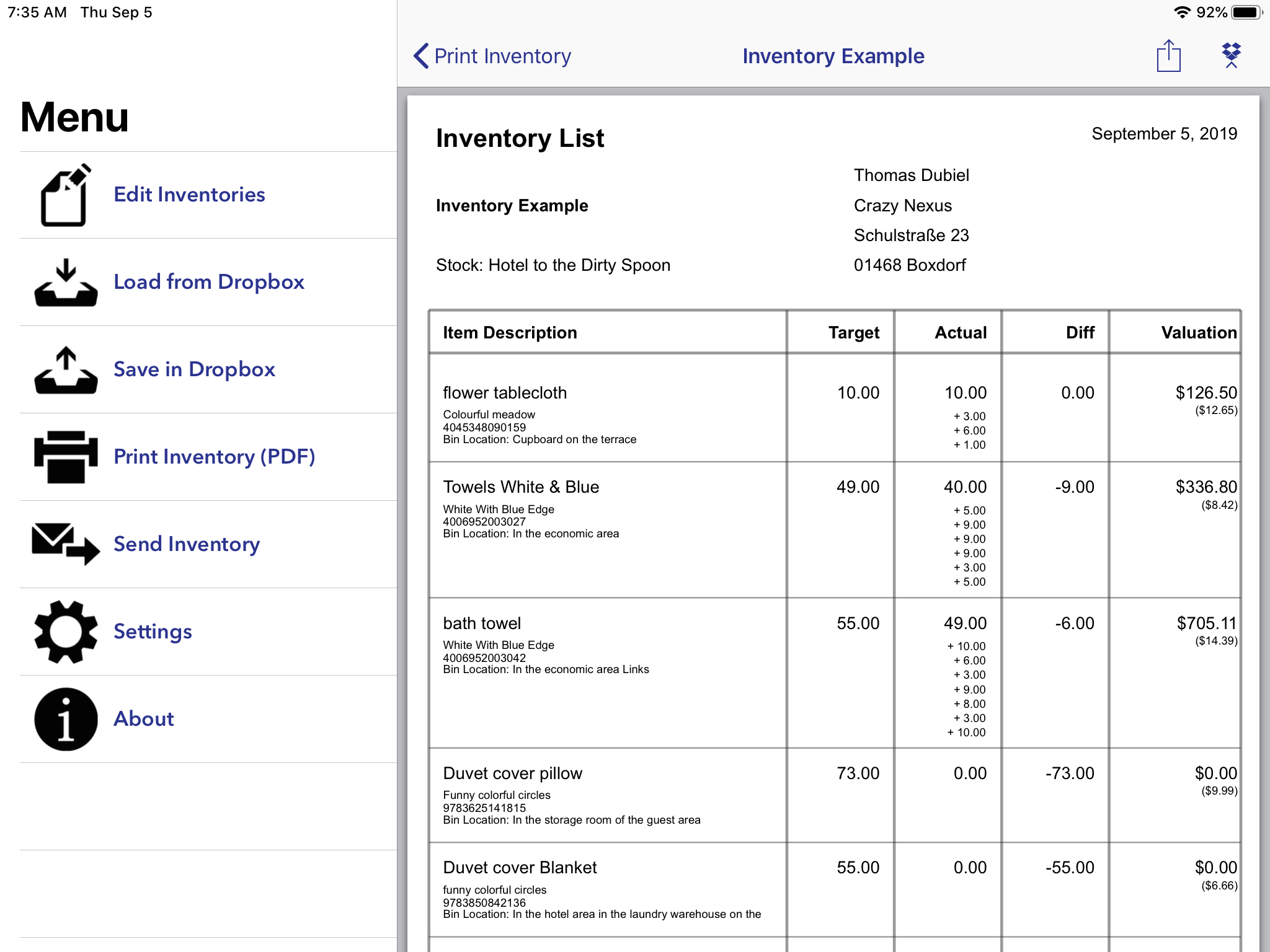Tap the battery indicator in the status bar
This screenshot has height=952, width=1270.
coord(1246,12)
